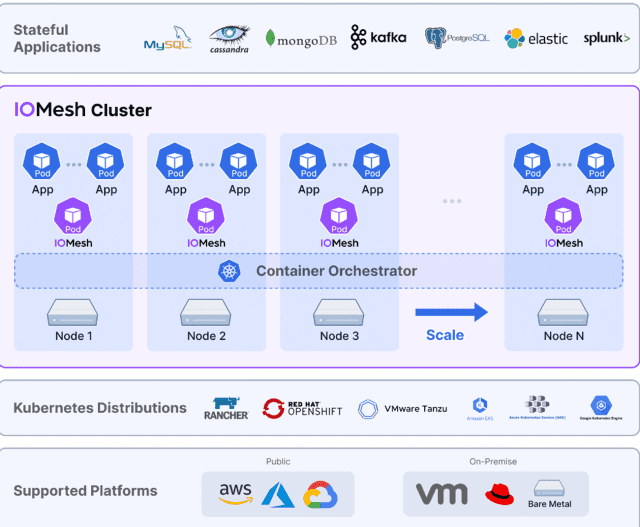640x527 pixels.
Task: Click the Azure Kubernetes Service icon
Action: pyautogui.click(x=537, y=404)
